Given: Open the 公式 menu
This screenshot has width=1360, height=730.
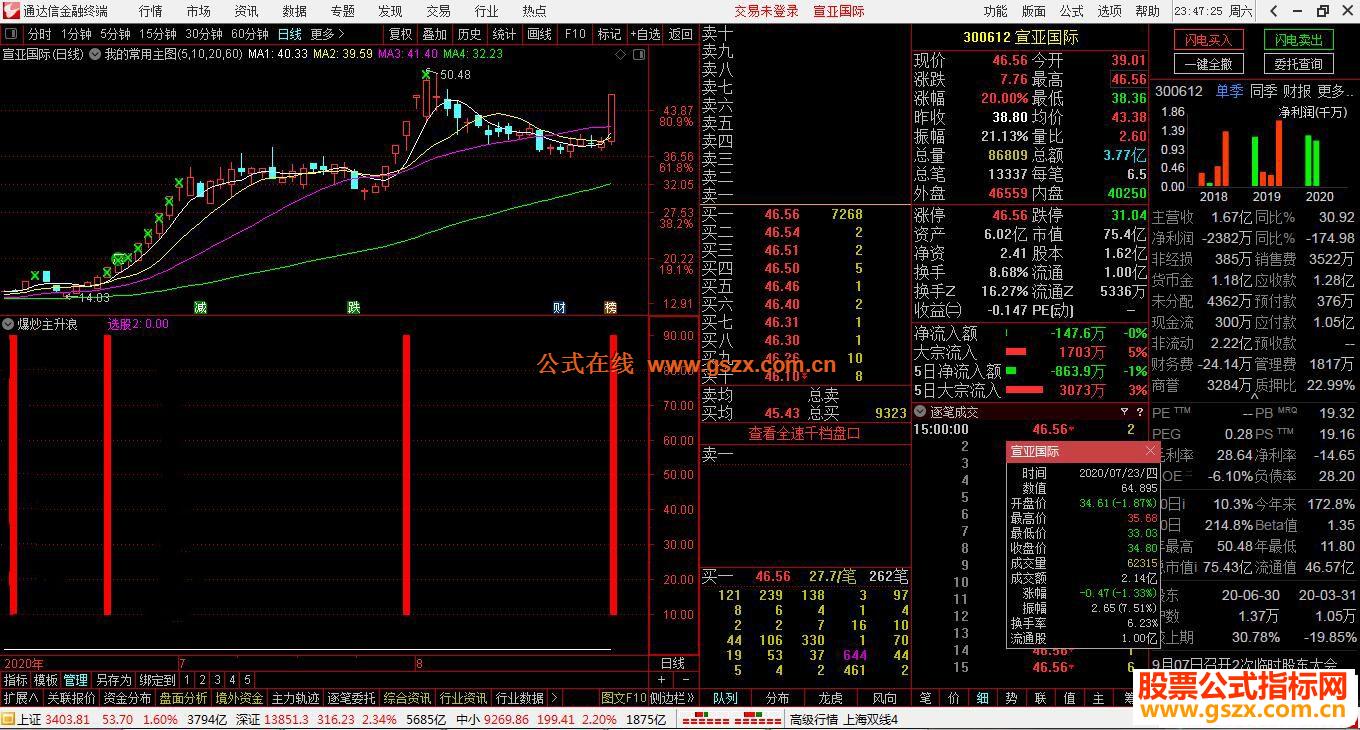Looking at the screenshot, I should (1072, 11).
